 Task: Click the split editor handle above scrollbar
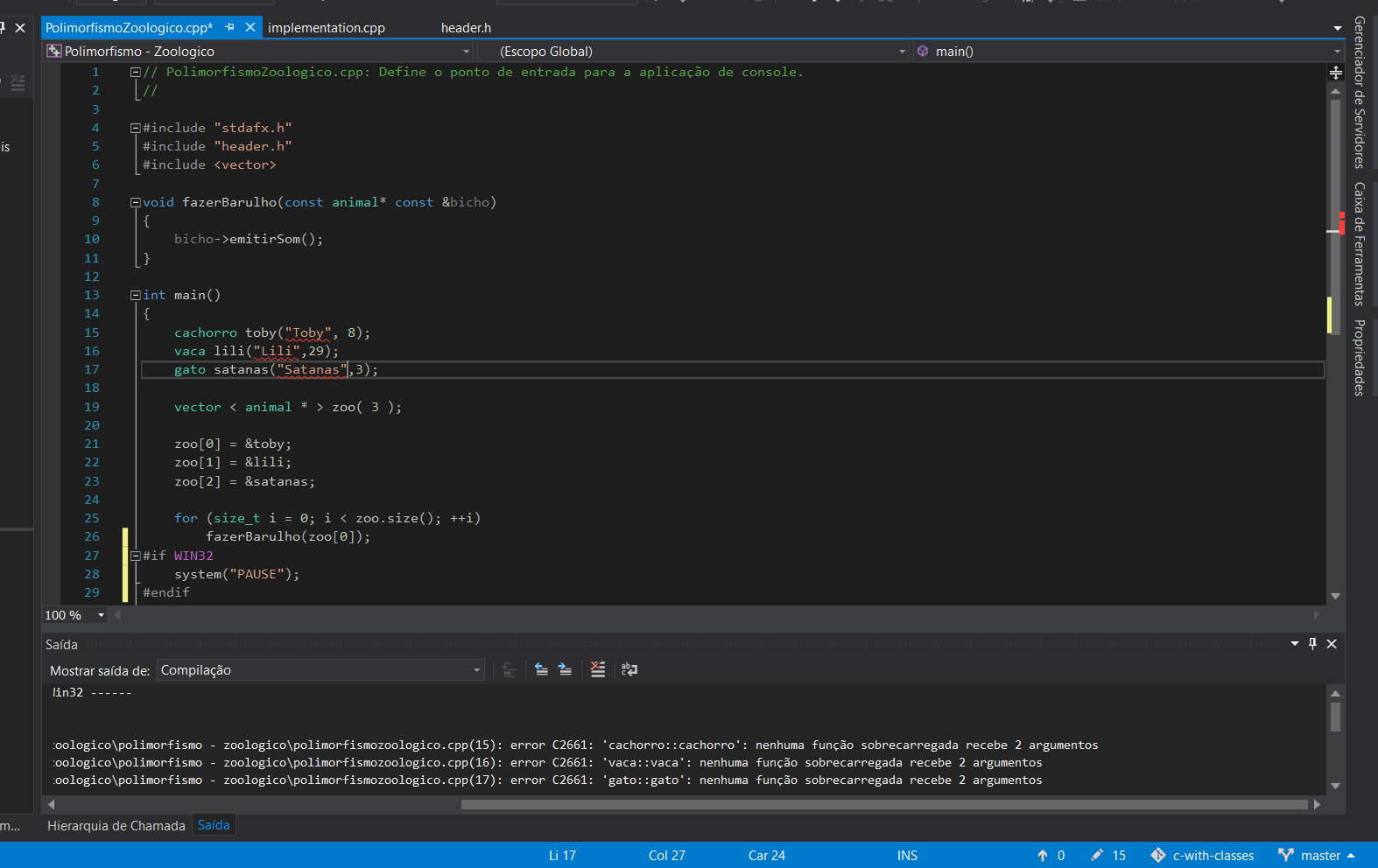tap(1335, 73)
